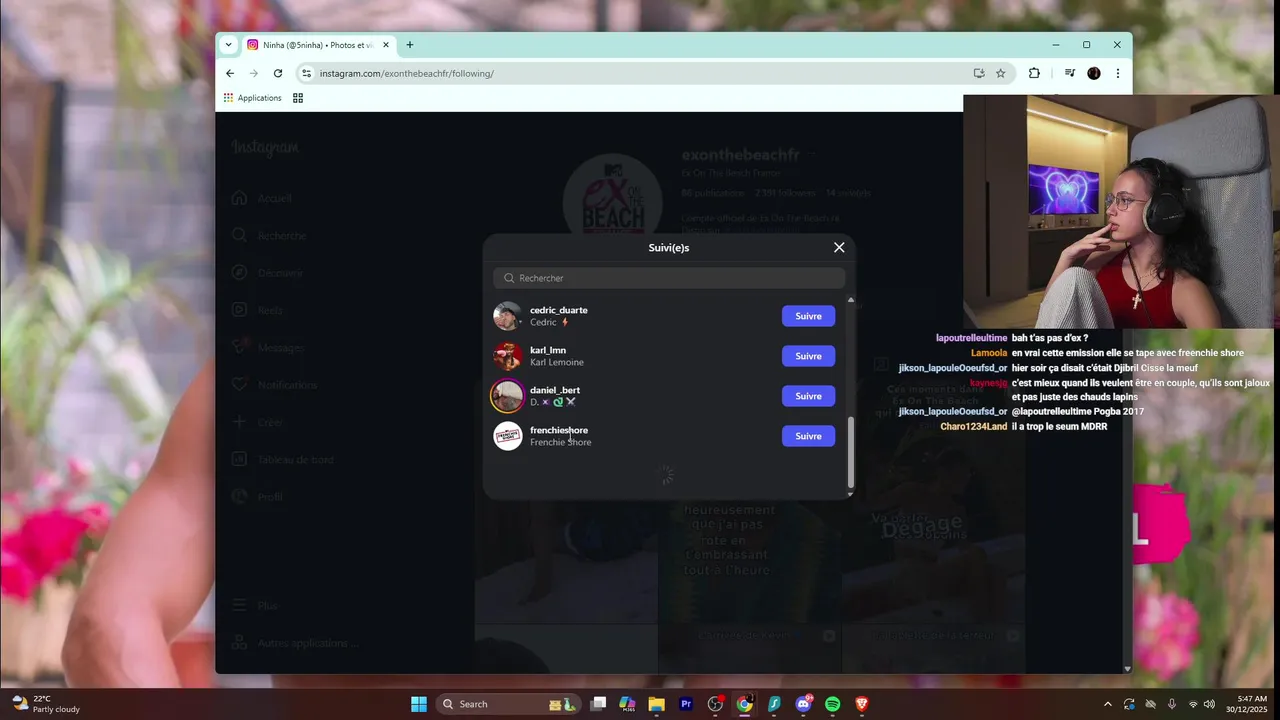Click the karl_lmn username

pos(548,350)
